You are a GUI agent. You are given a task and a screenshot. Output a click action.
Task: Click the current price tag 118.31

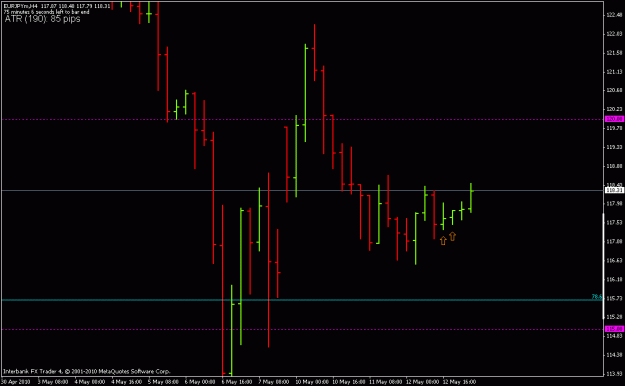[x=614, y=190]
